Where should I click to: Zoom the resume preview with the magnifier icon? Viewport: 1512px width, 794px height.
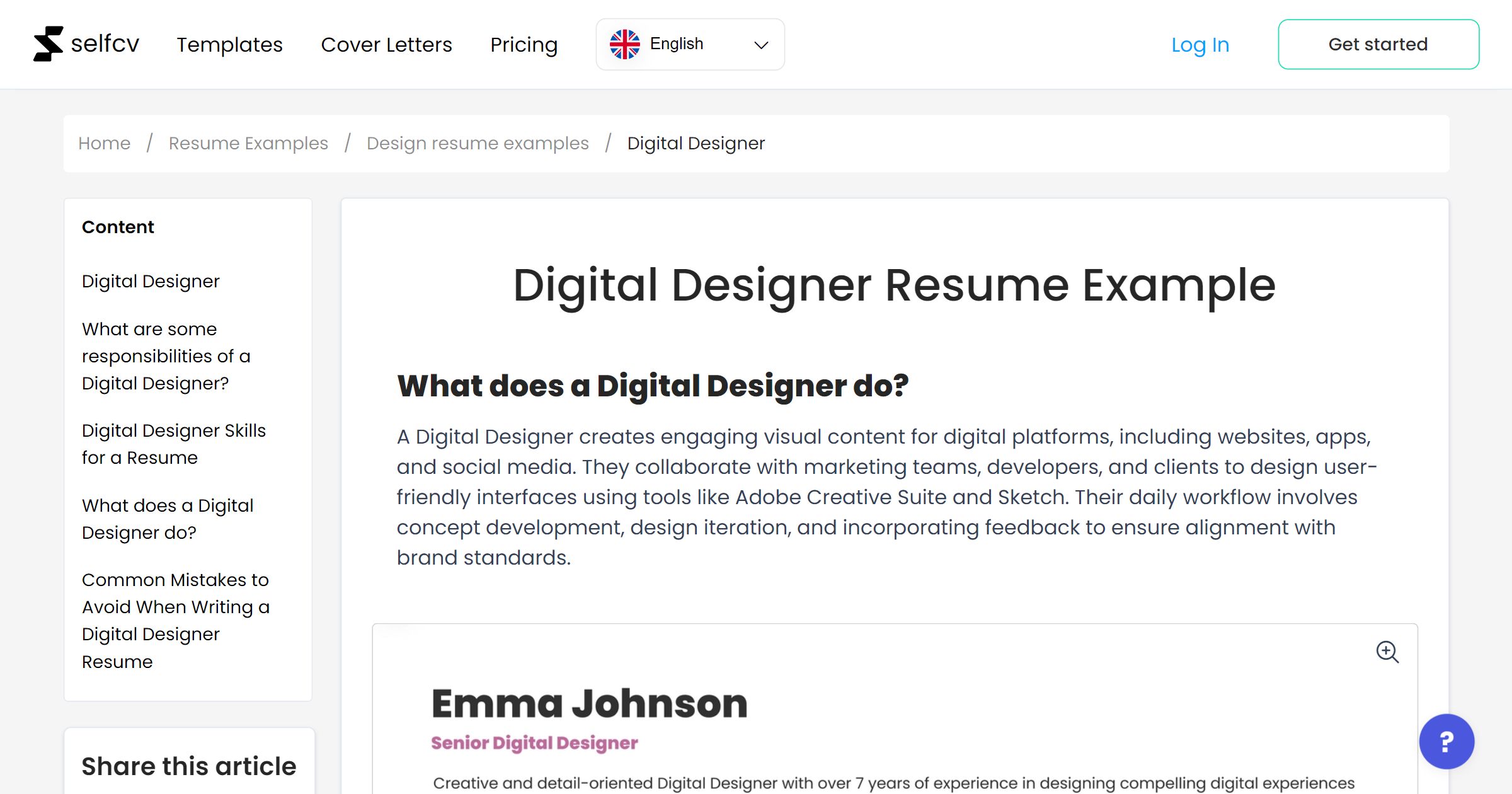1387,652
